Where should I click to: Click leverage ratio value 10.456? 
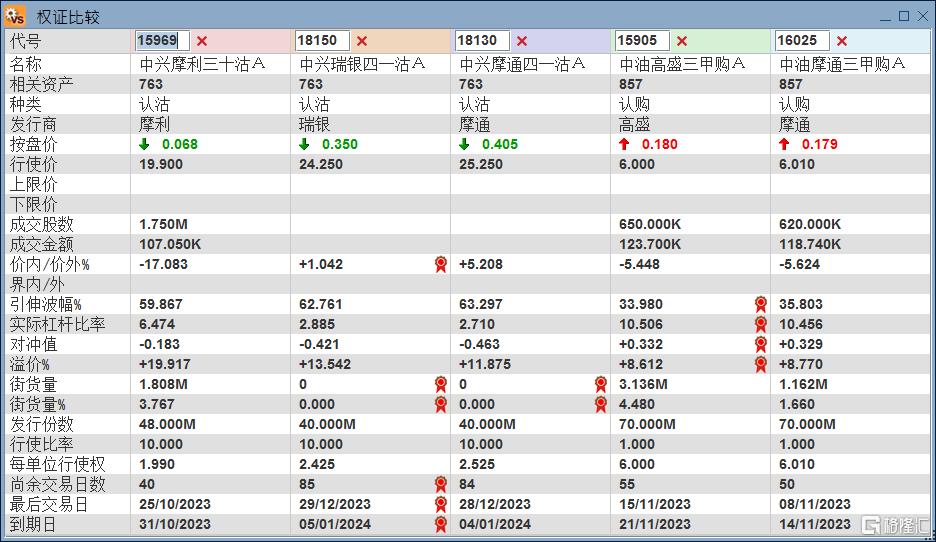(800, 324)
